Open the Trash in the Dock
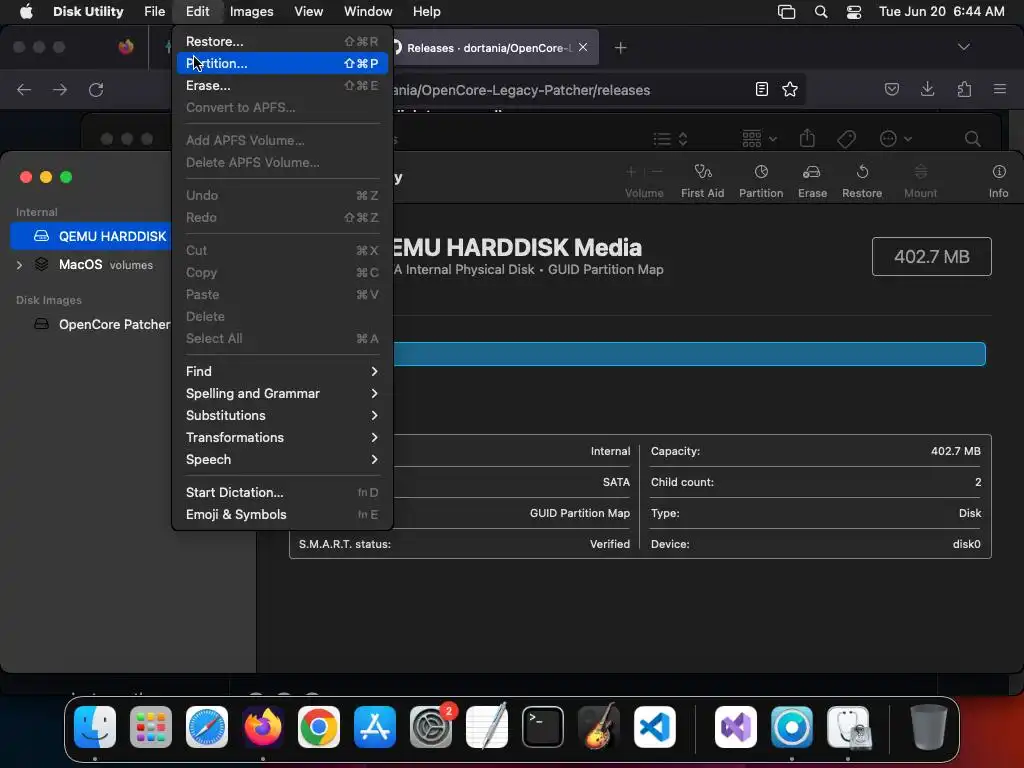 (x=928, y=727)
